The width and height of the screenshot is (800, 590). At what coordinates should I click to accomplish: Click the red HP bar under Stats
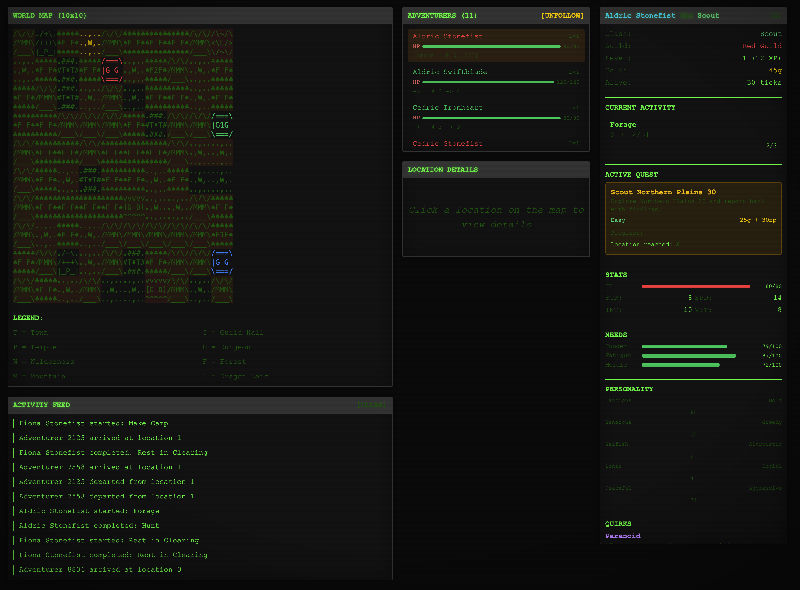[695, 286]
